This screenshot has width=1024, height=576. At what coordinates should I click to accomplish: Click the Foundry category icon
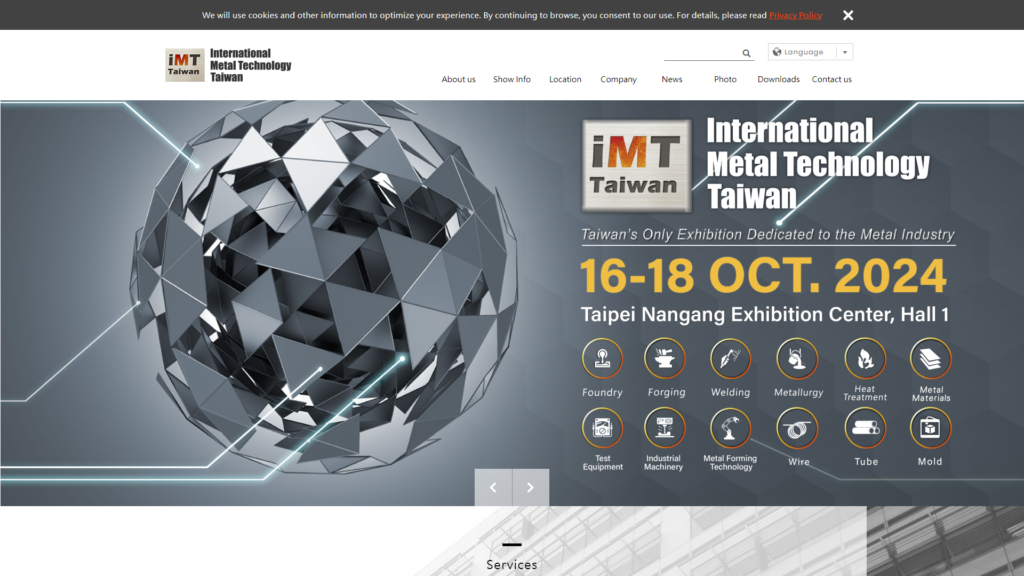pyautogui.click(x=602, y=359)
